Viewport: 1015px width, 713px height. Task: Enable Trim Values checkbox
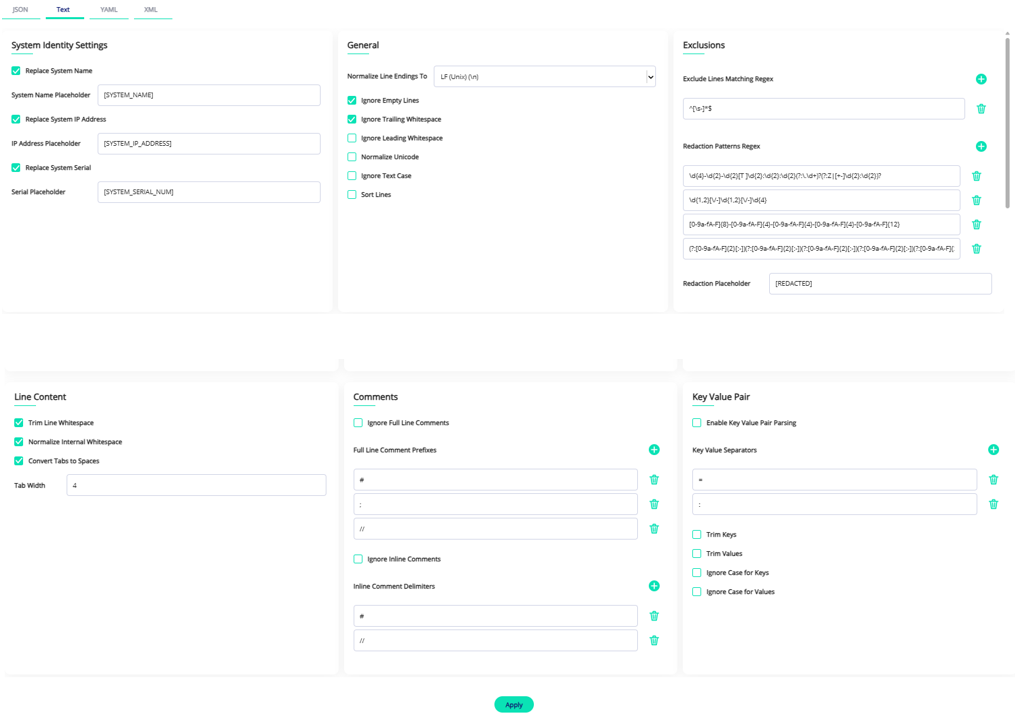pyautogui.click(x=697, y=554)
